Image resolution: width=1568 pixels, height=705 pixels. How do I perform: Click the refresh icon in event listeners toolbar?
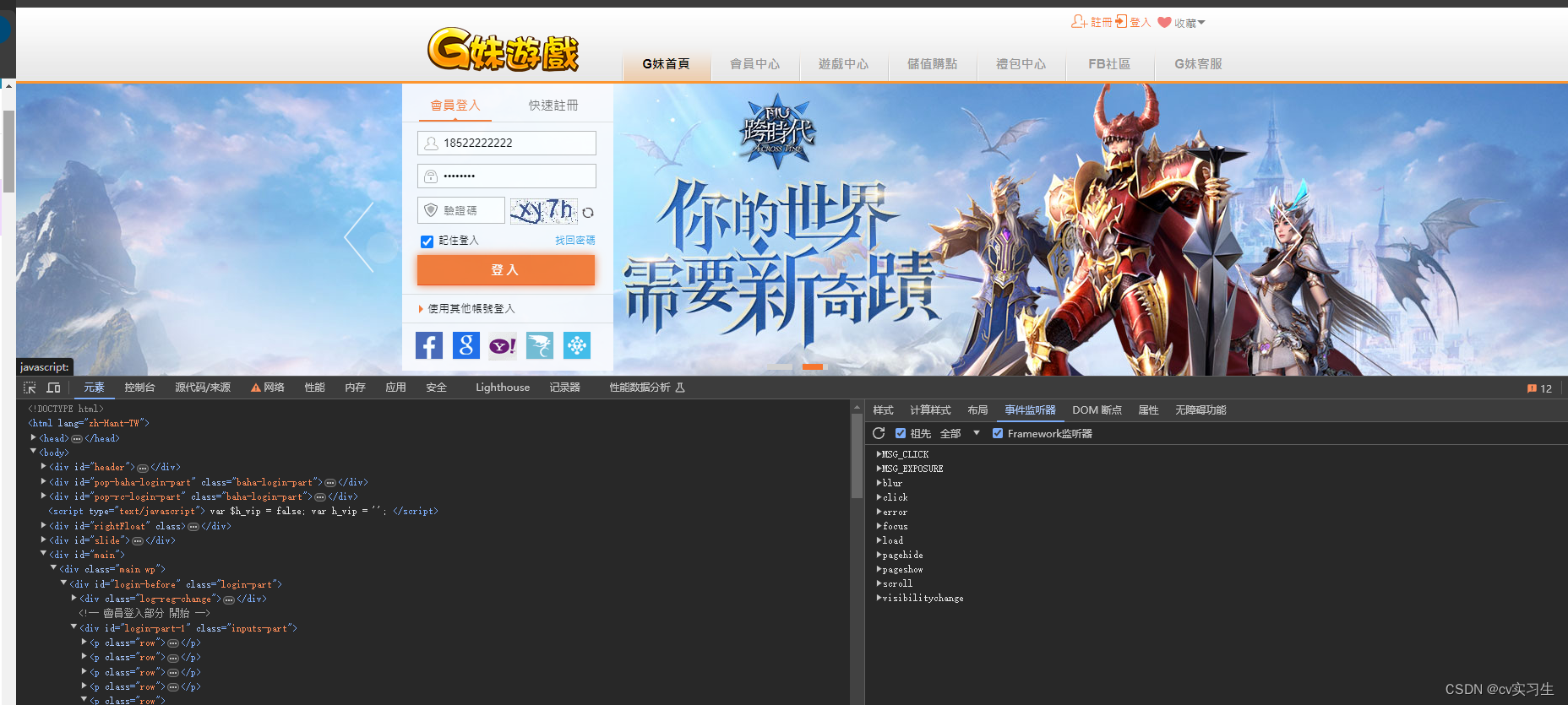point(879,433)
